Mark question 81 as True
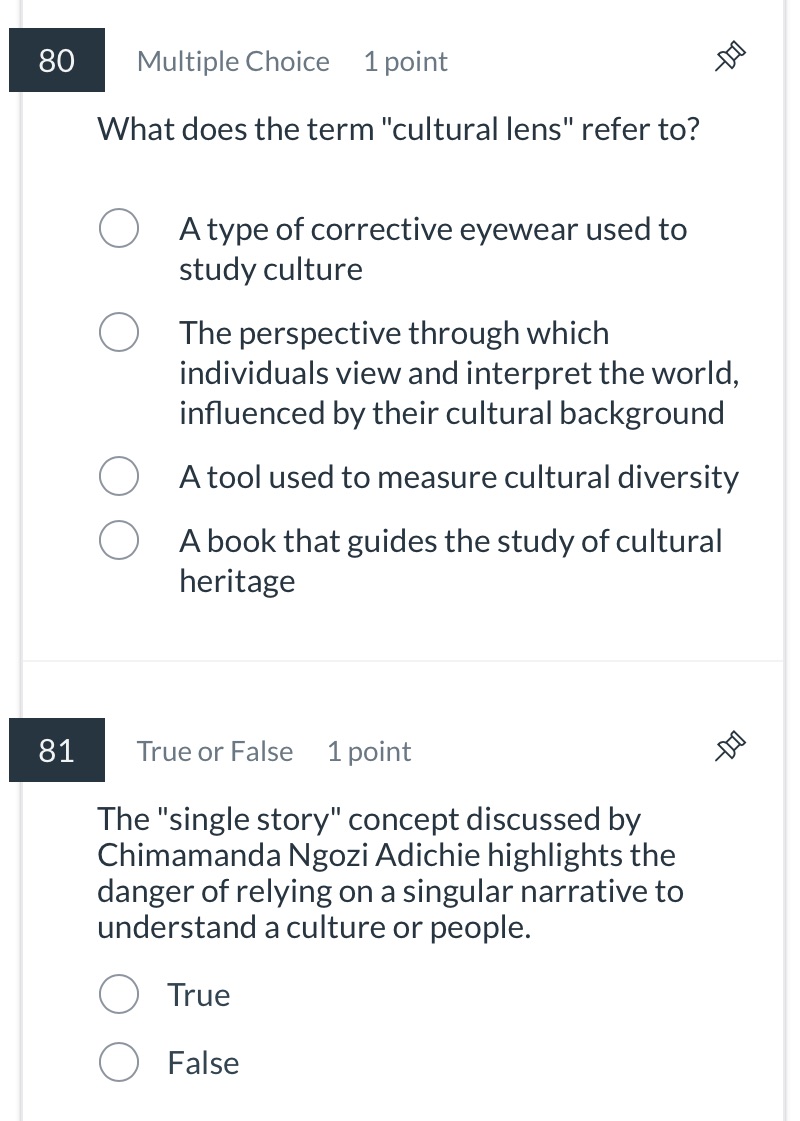The width and height of the screenshot is (800, 1121). (x=118, y=995)
